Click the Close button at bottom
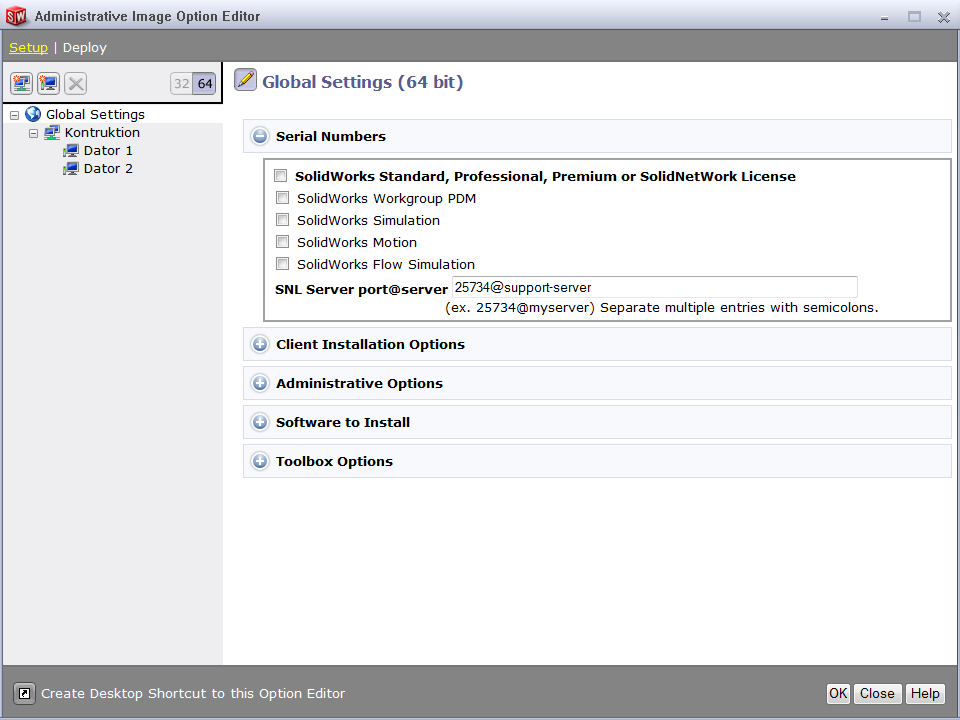 (x=877, y=693)
